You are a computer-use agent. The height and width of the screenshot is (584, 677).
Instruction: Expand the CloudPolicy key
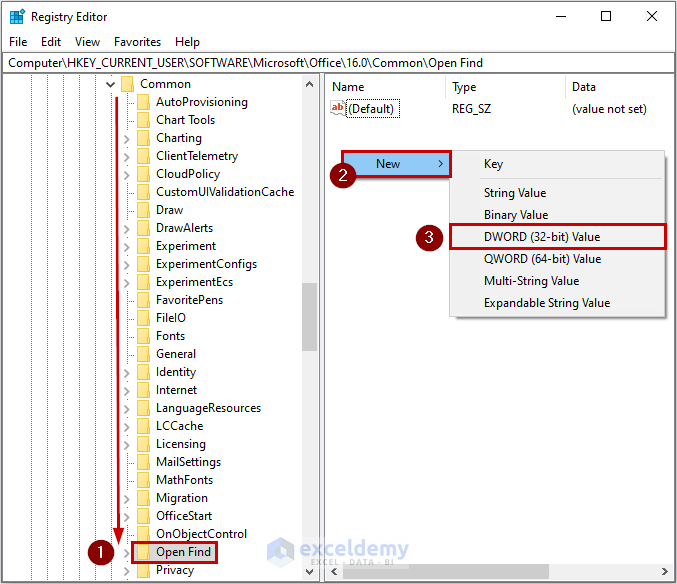127,175
